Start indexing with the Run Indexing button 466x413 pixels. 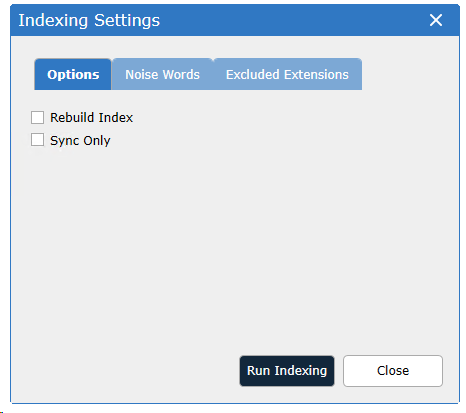(287, 371)
